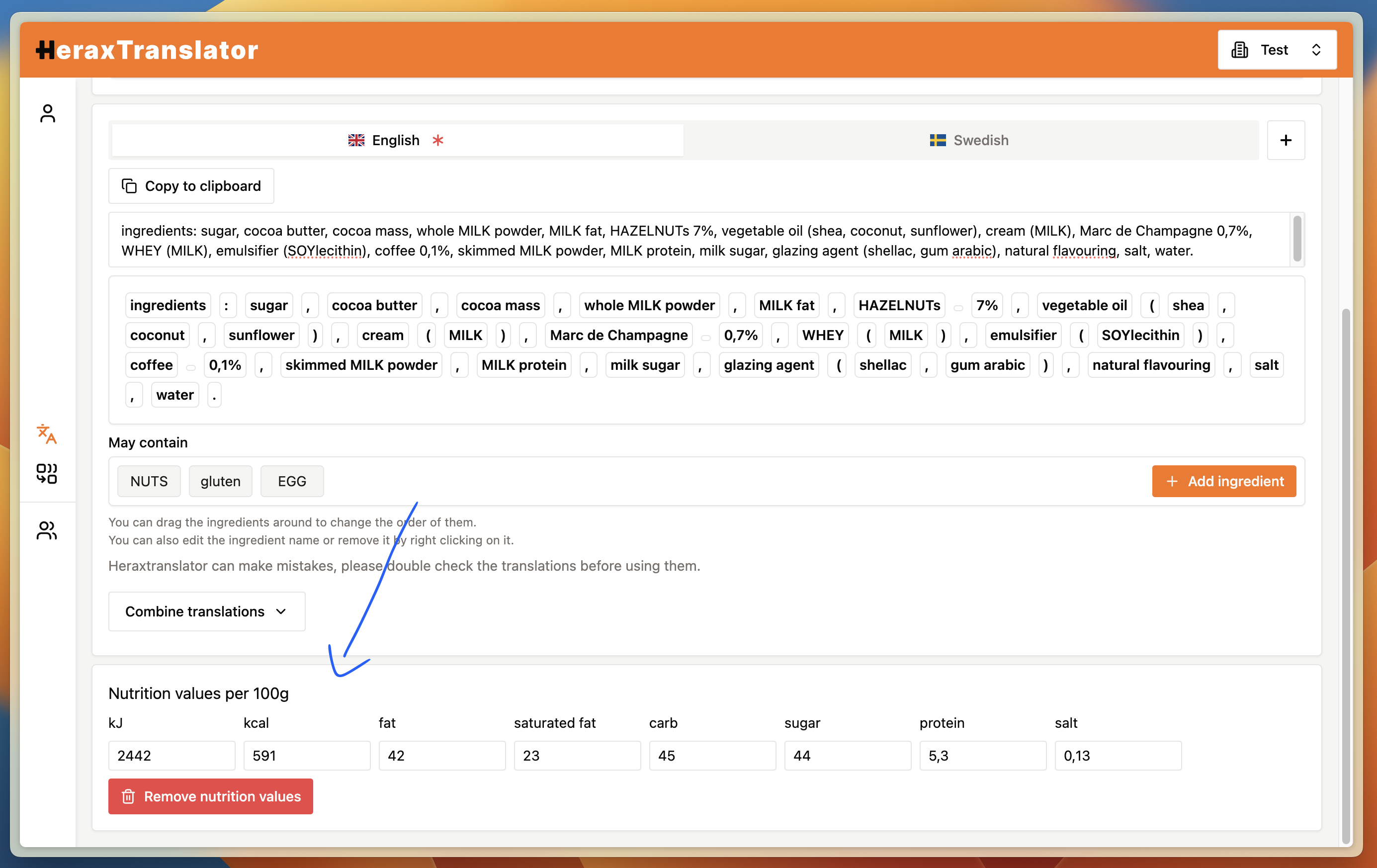Viewport: 1377px width, 868px height.
Task: Click the kcal input field
Action: pos(307,756)
